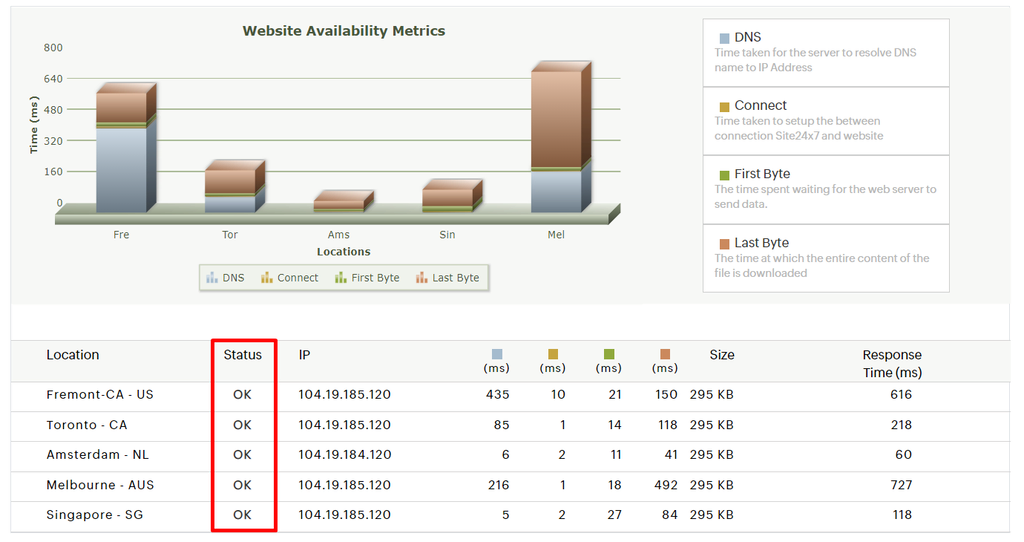Click the green First Byte column header square
This screenshot has height=542, width=1024.
[609, 354]
